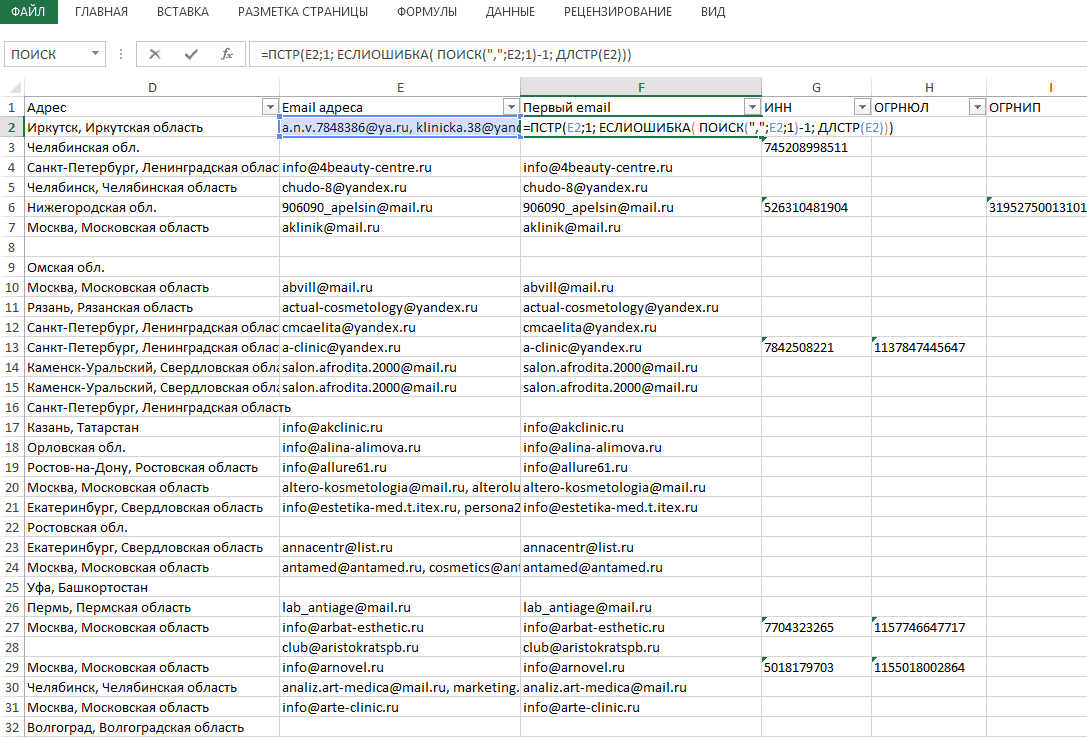Click the active formula cell F2
The image size is (1087, 737).
pos(641,128)
